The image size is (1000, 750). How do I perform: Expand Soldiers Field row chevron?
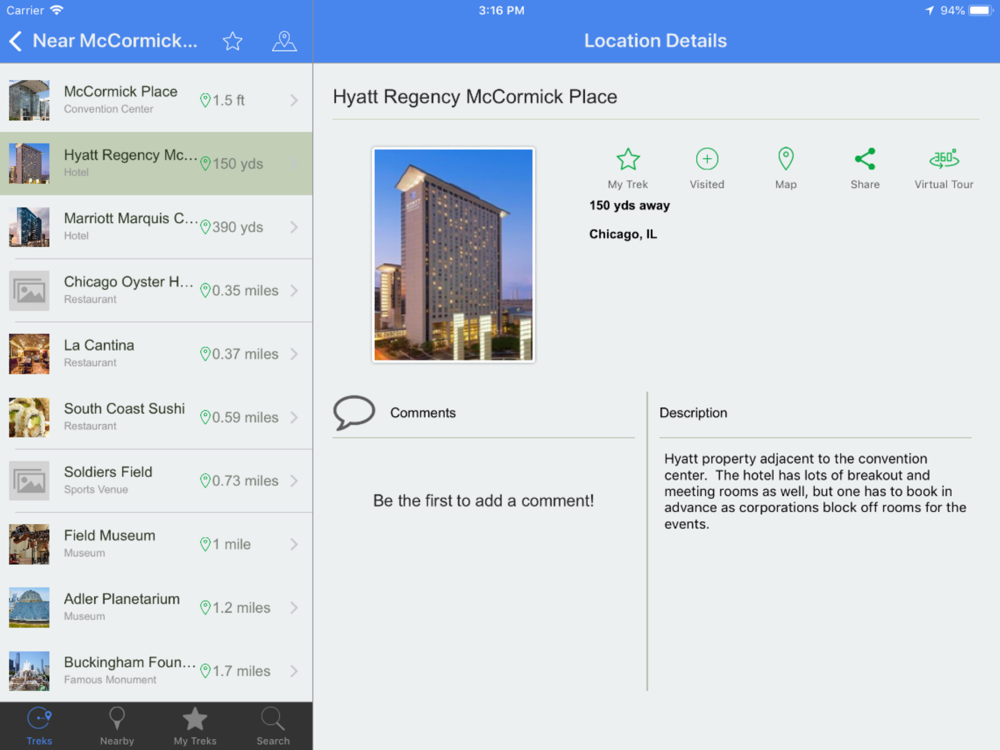click(x=294, y=481)
